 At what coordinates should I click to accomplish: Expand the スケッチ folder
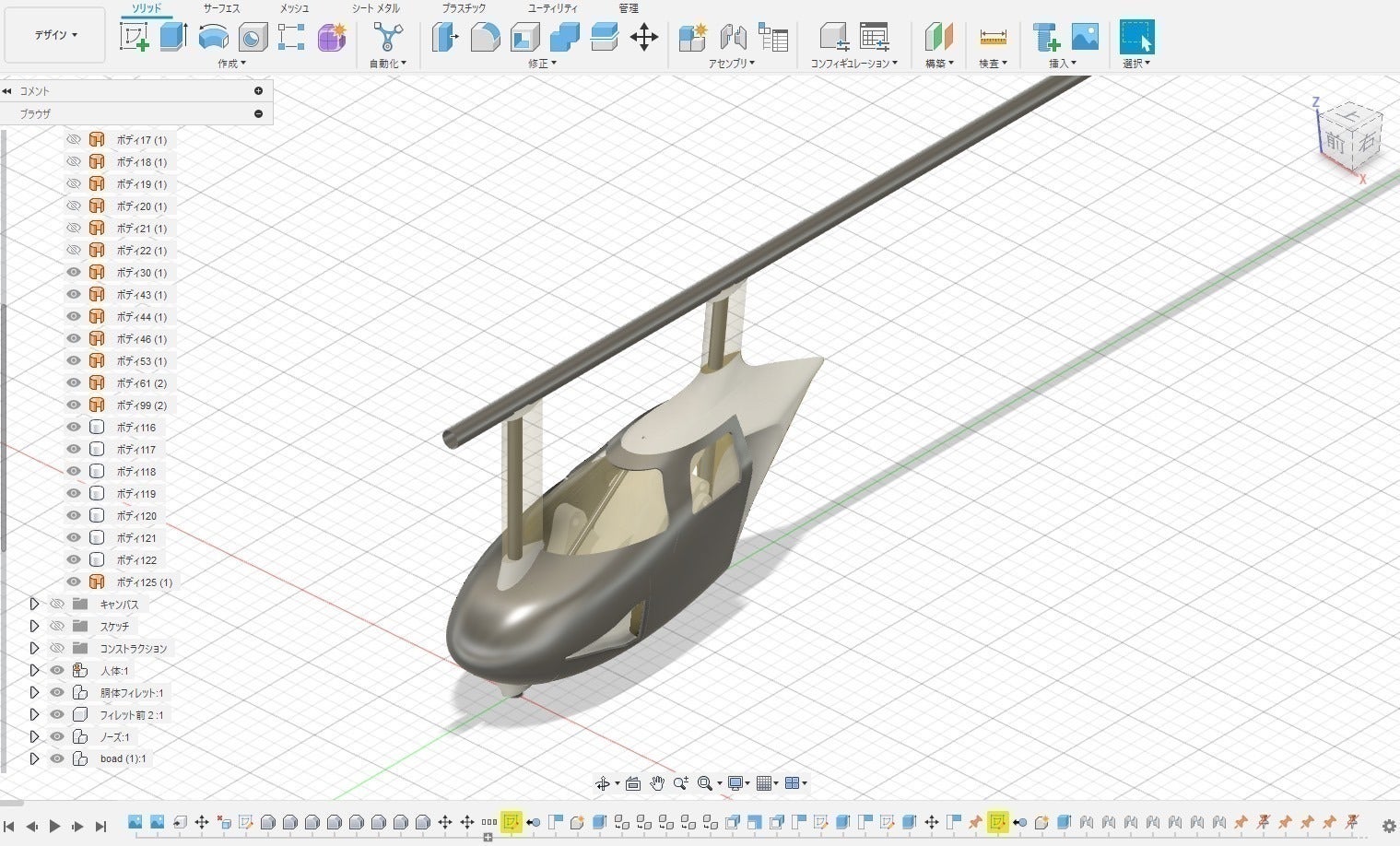coord(34,627)
